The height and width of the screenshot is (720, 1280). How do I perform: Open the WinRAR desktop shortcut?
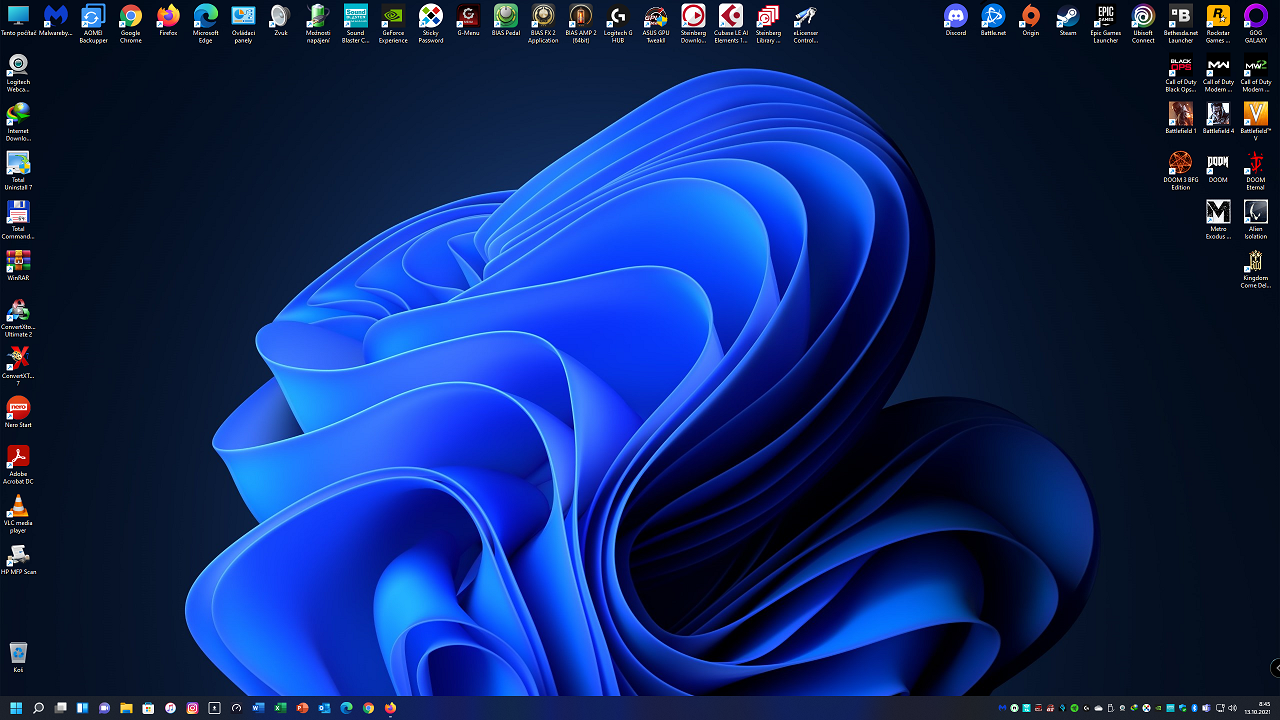[x=18, y=261]
